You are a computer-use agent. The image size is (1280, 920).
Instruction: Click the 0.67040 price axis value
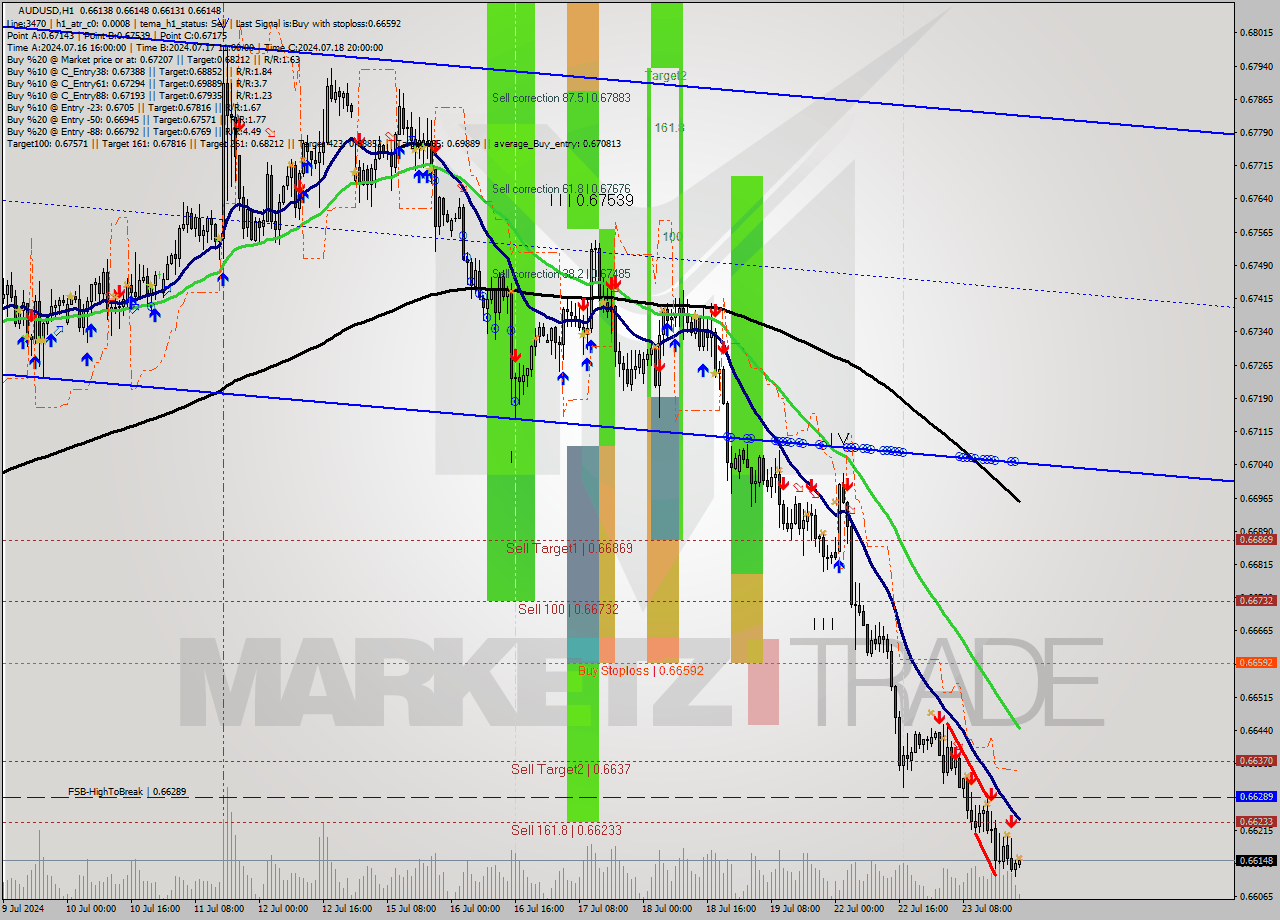[1256, 464]
